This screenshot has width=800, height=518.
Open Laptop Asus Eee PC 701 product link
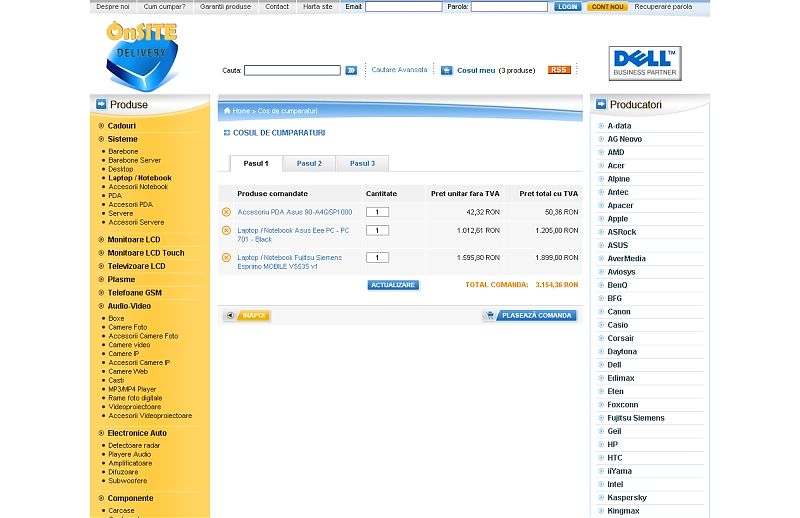(x=293, y=235)
